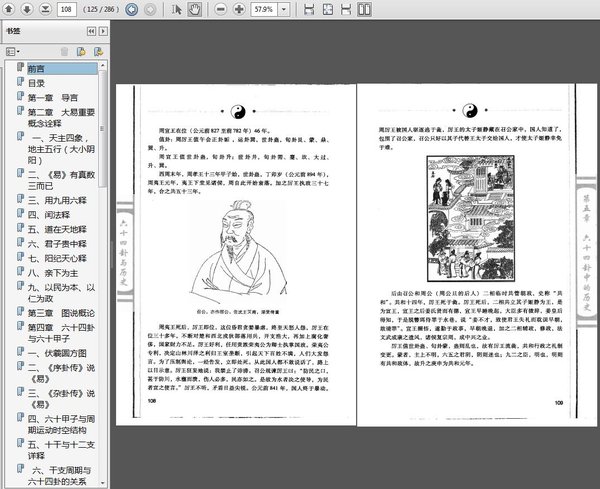Viewport: 600px width, 489px height.
Task: Click the bookmarks panel right arrow button
Action: click(103, 31)
